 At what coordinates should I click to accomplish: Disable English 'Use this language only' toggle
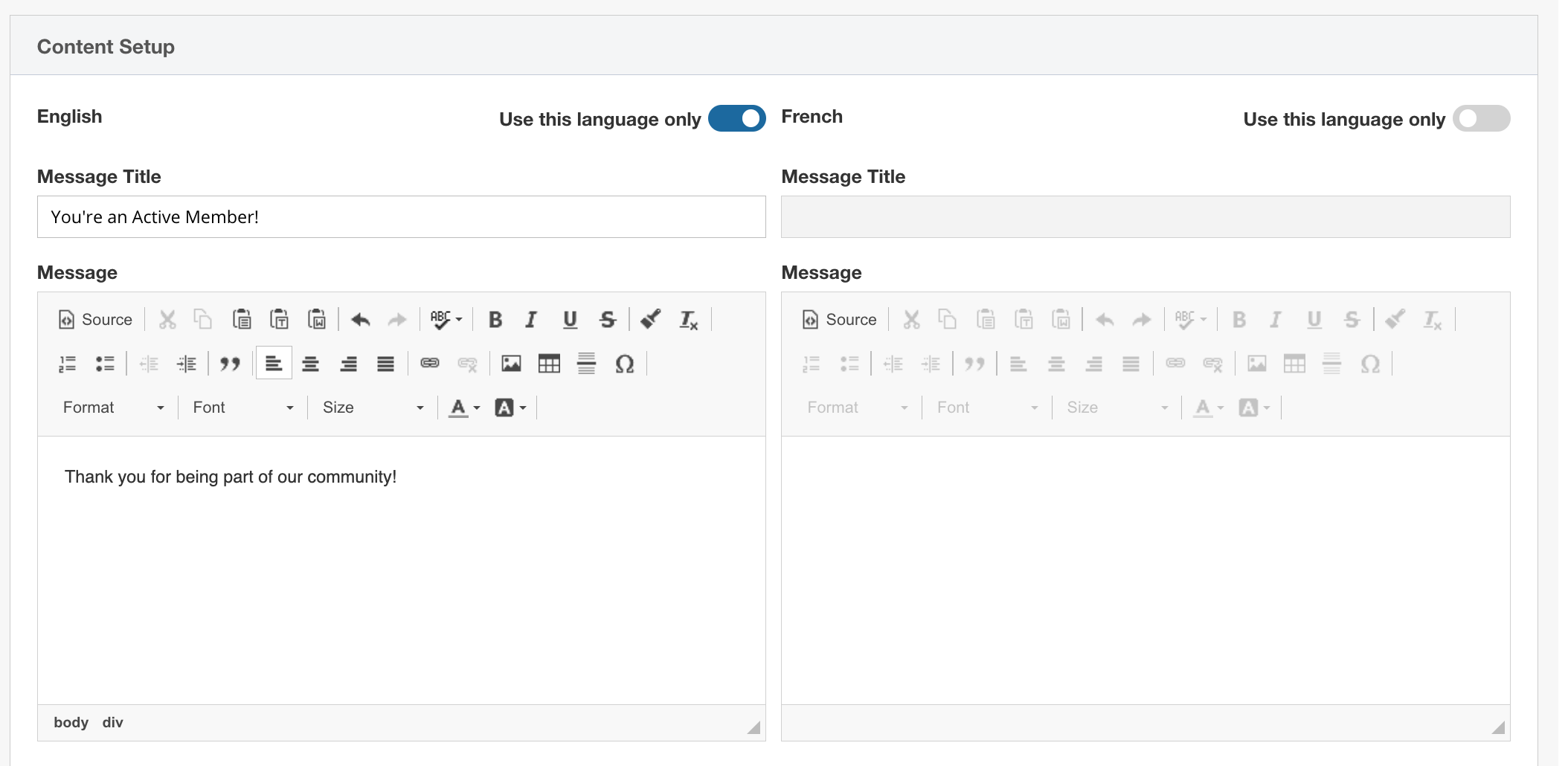click(x=736, y=119)
